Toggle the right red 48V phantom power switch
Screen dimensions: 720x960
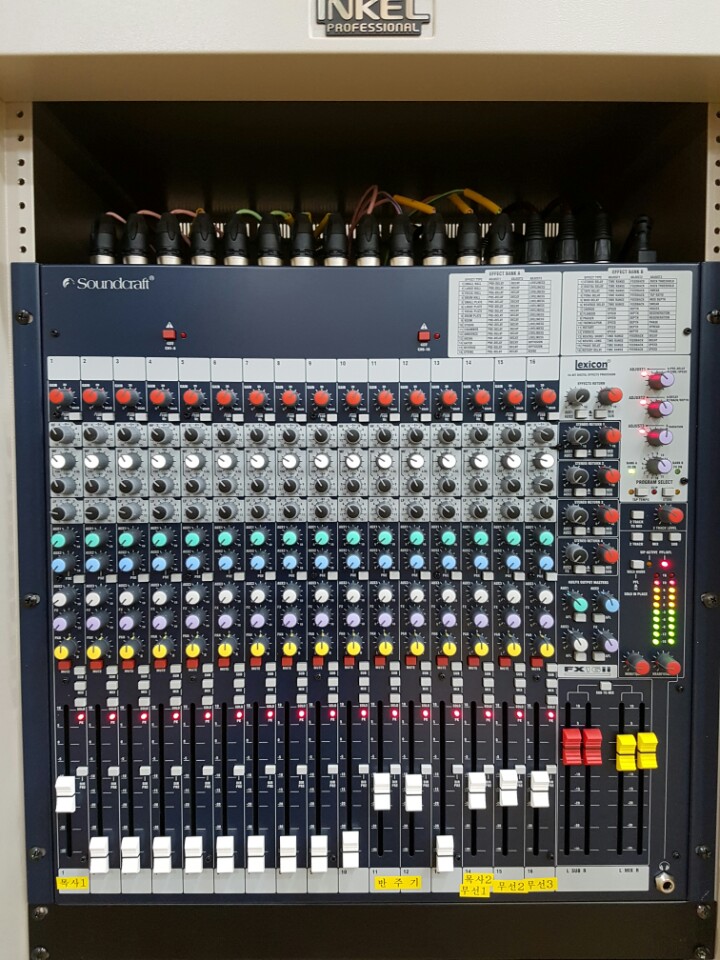424,336
